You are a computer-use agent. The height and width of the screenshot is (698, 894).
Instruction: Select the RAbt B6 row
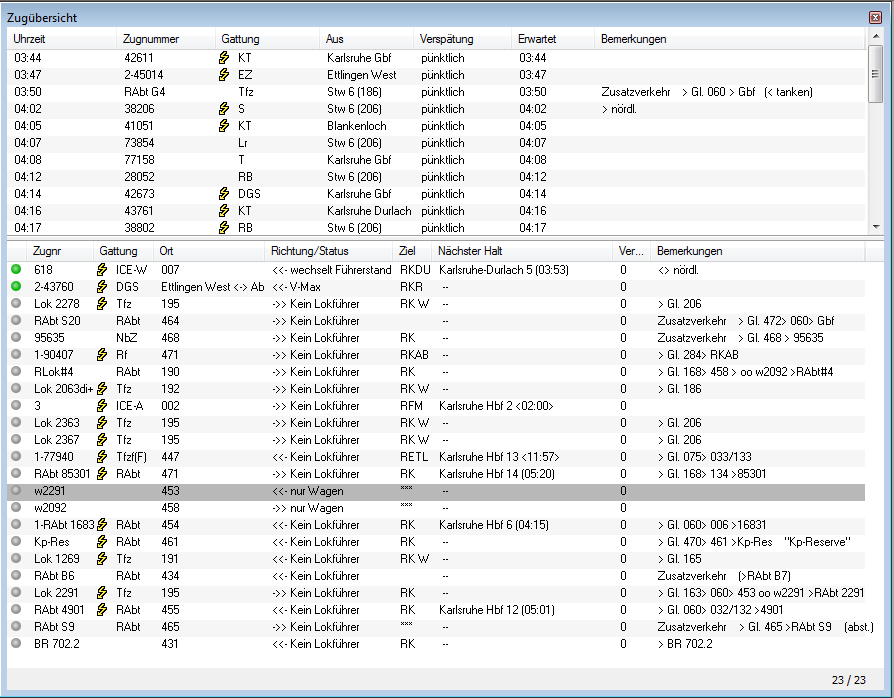pos(436,576)
